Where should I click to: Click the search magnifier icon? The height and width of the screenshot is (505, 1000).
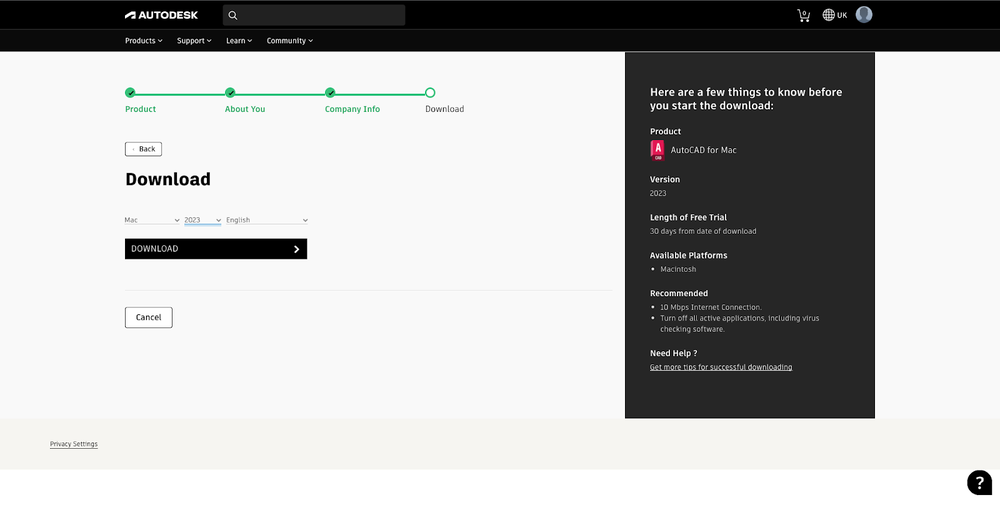pyautogui.click(x=233, y=15)
